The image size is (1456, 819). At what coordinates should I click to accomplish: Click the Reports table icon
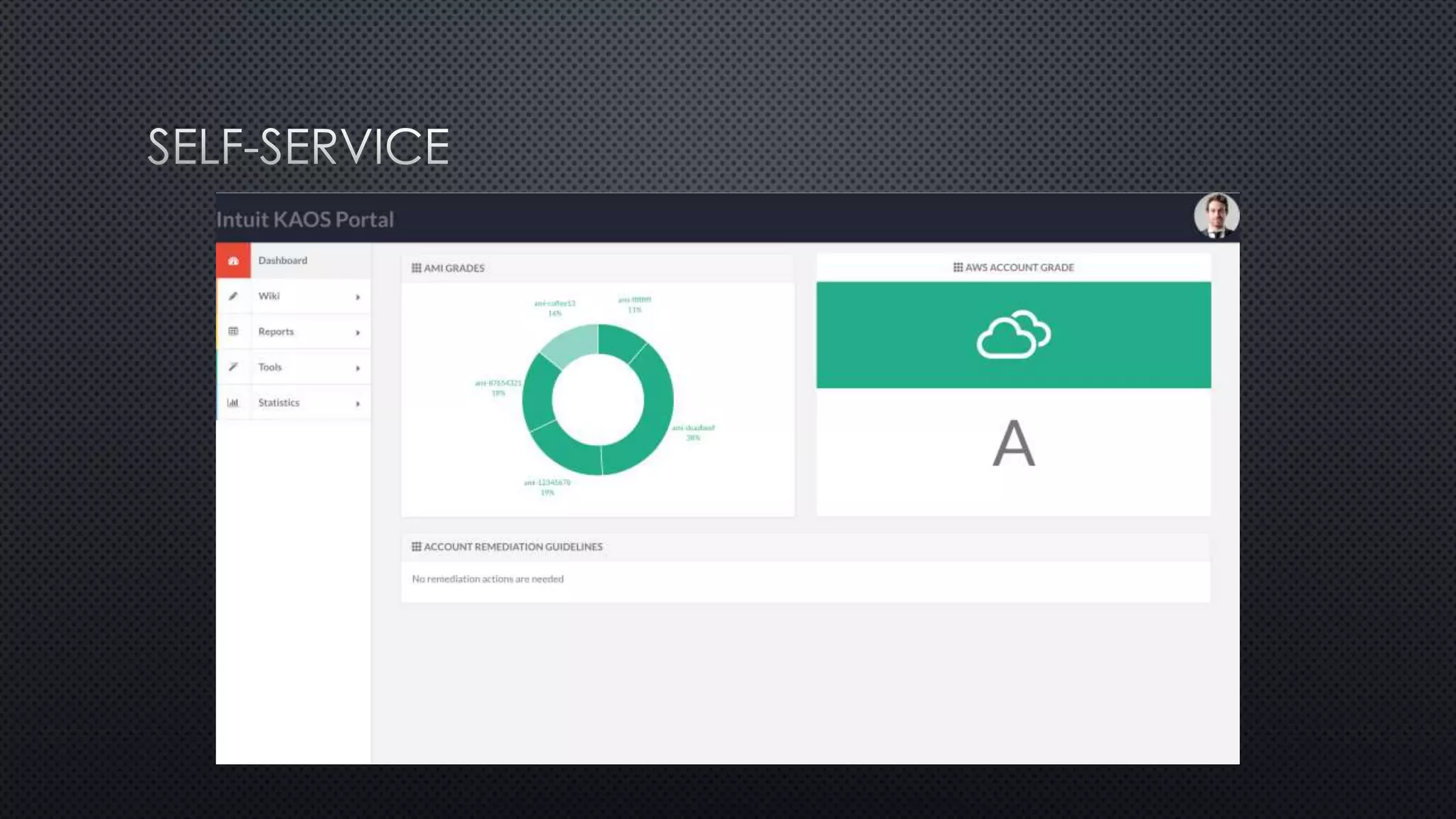tap(233, 331)
